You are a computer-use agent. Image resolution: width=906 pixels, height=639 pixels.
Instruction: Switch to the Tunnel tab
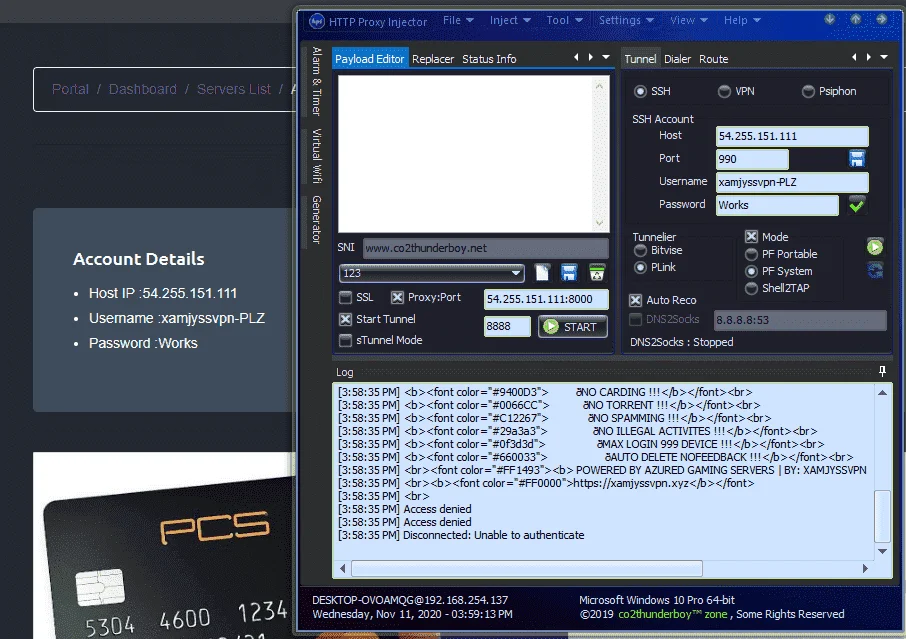pos(640,59)
